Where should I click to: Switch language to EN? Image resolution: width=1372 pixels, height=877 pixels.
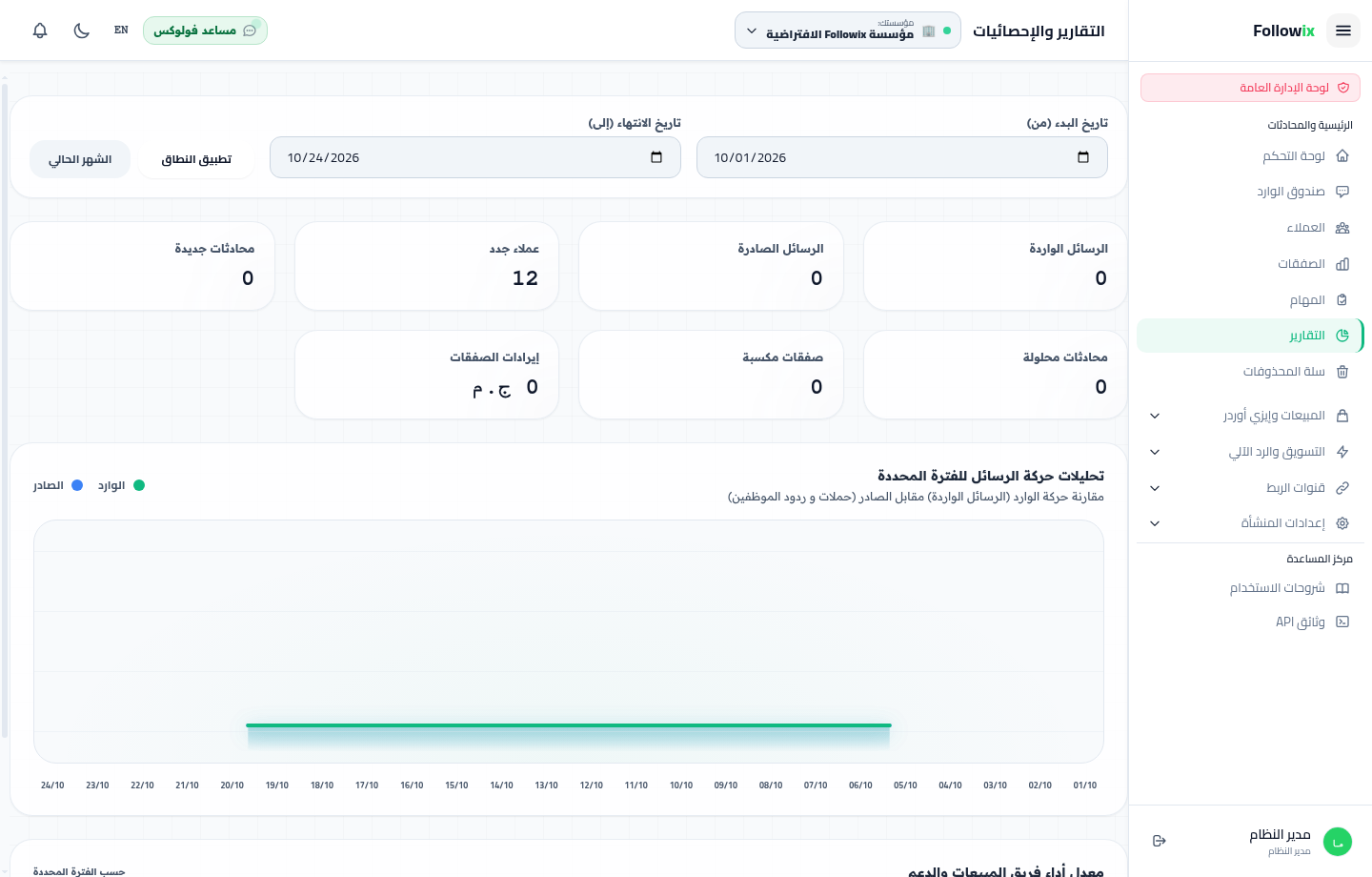[121, 31]
